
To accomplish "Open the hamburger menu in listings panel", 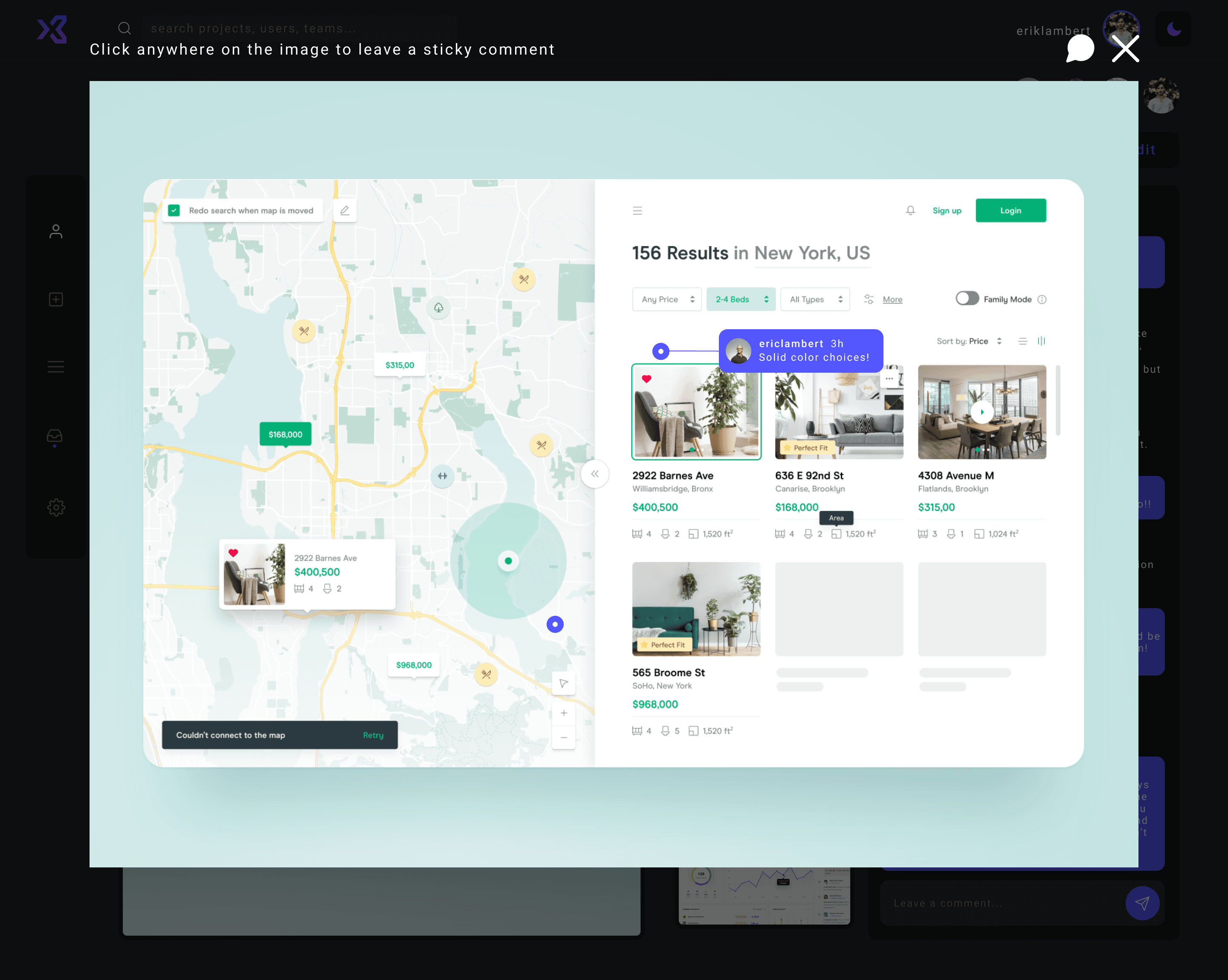I will click(x=637, y=210).
